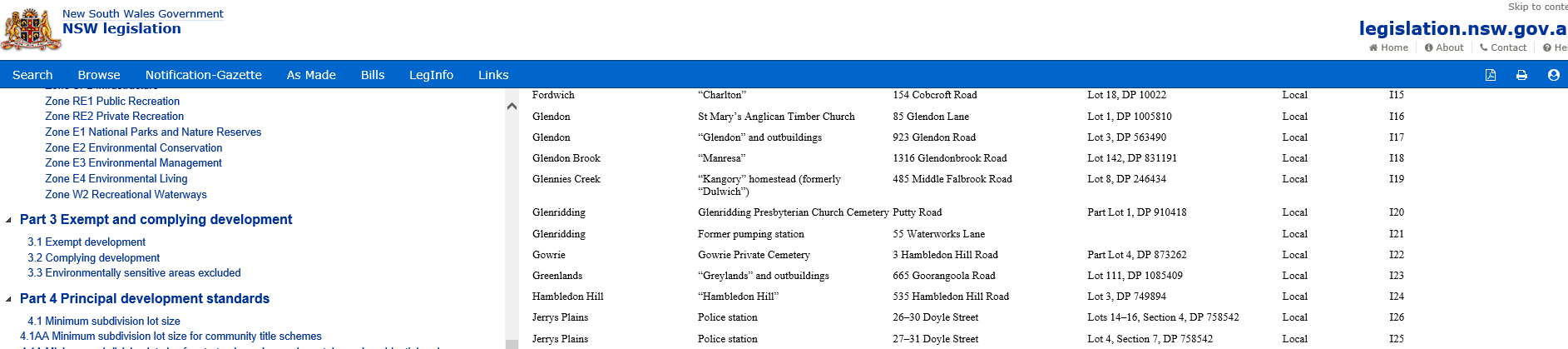The width and height of the screenshot is (1568, 349).
Task: Select the 923 Glendon Road address
Action: [934, 137]
